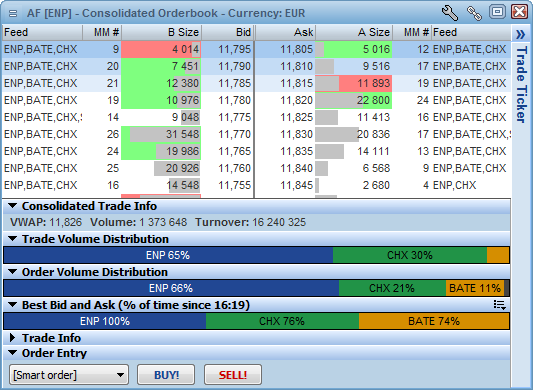
Task: Open the Trade Ticker side tab
Action: point(521,84)
